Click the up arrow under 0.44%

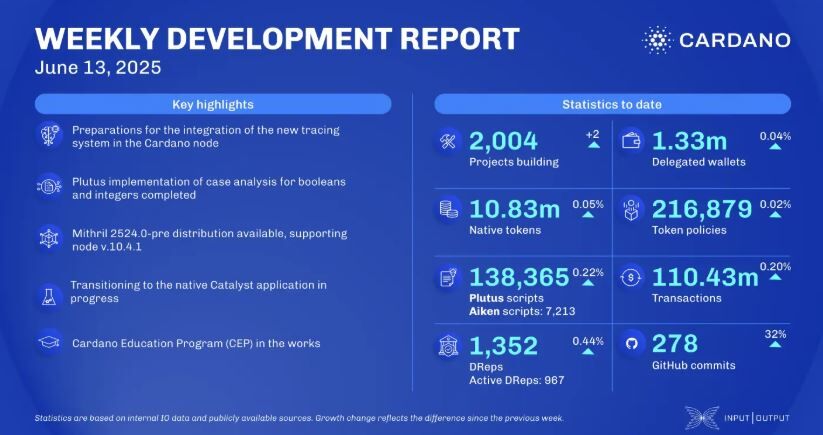pos(588,351)
